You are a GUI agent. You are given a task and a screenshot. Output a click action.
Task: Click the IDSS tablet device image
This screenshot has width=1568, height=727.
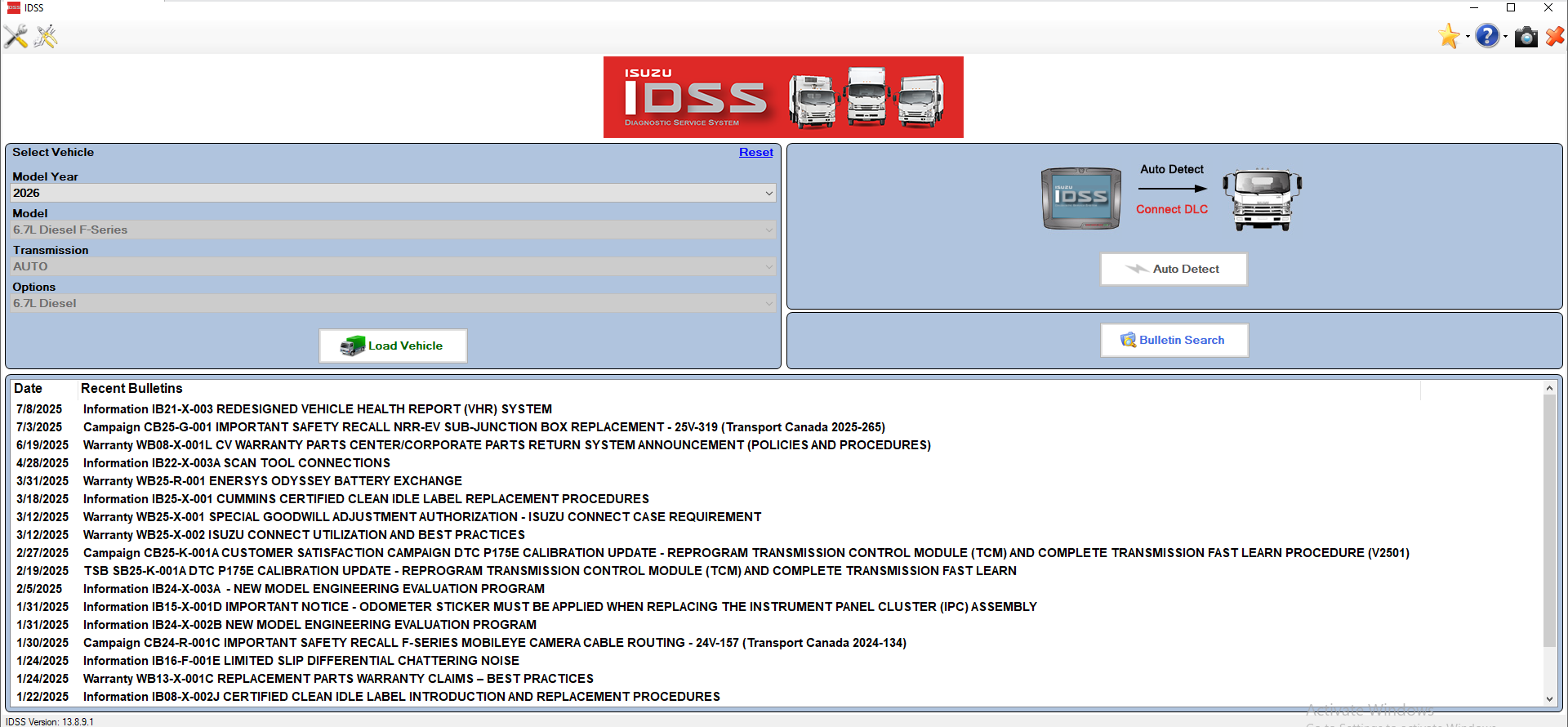1080,198
